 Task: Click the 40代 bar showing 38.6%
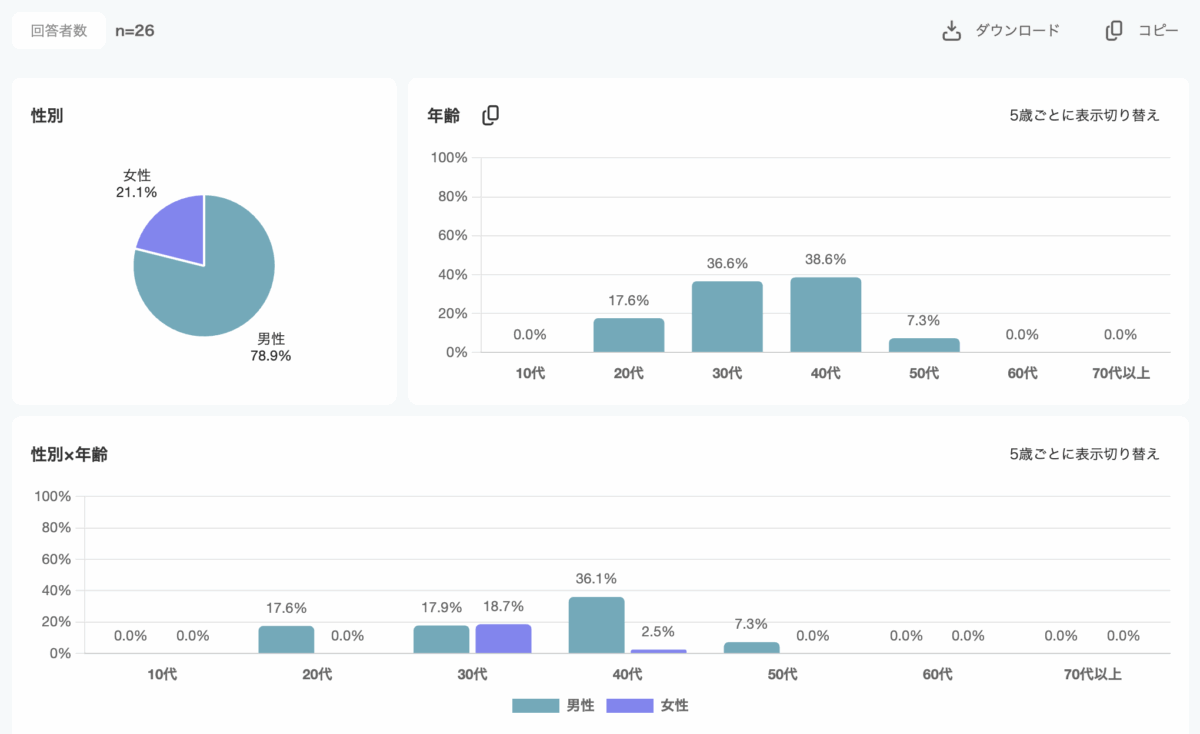click(825, 315)
